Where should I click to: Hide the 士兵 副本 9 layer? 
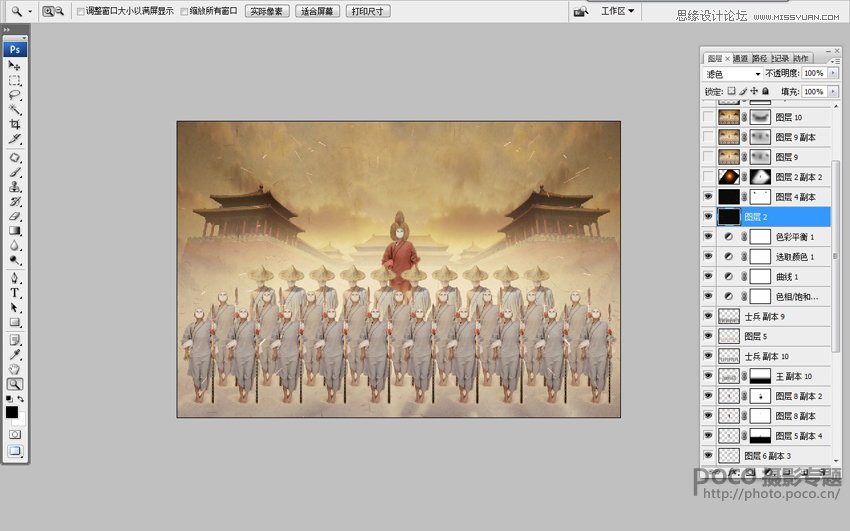coord(708,316)
